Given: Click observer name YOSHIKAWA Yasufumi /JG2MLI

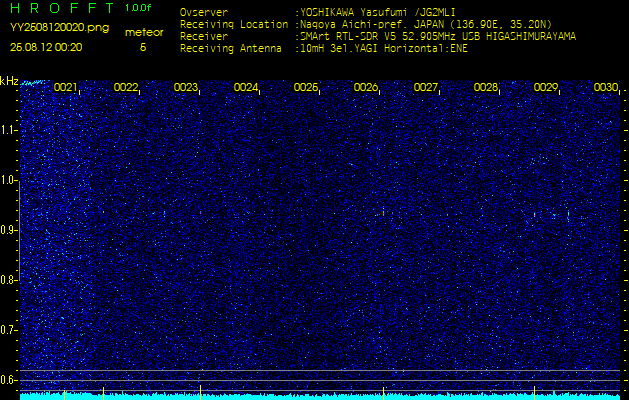Looking at the screenshot, I should [378, 13].
